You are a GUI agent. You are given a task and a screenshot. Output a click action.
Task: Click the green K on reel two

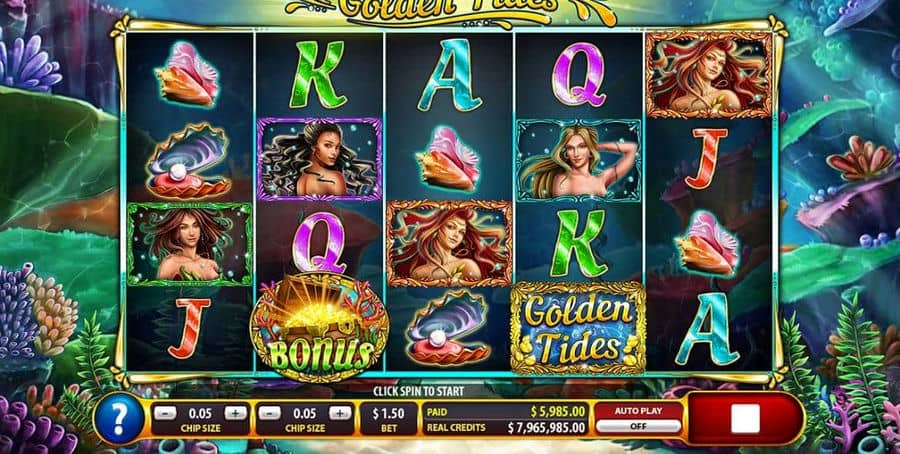(x=318, y=75)
